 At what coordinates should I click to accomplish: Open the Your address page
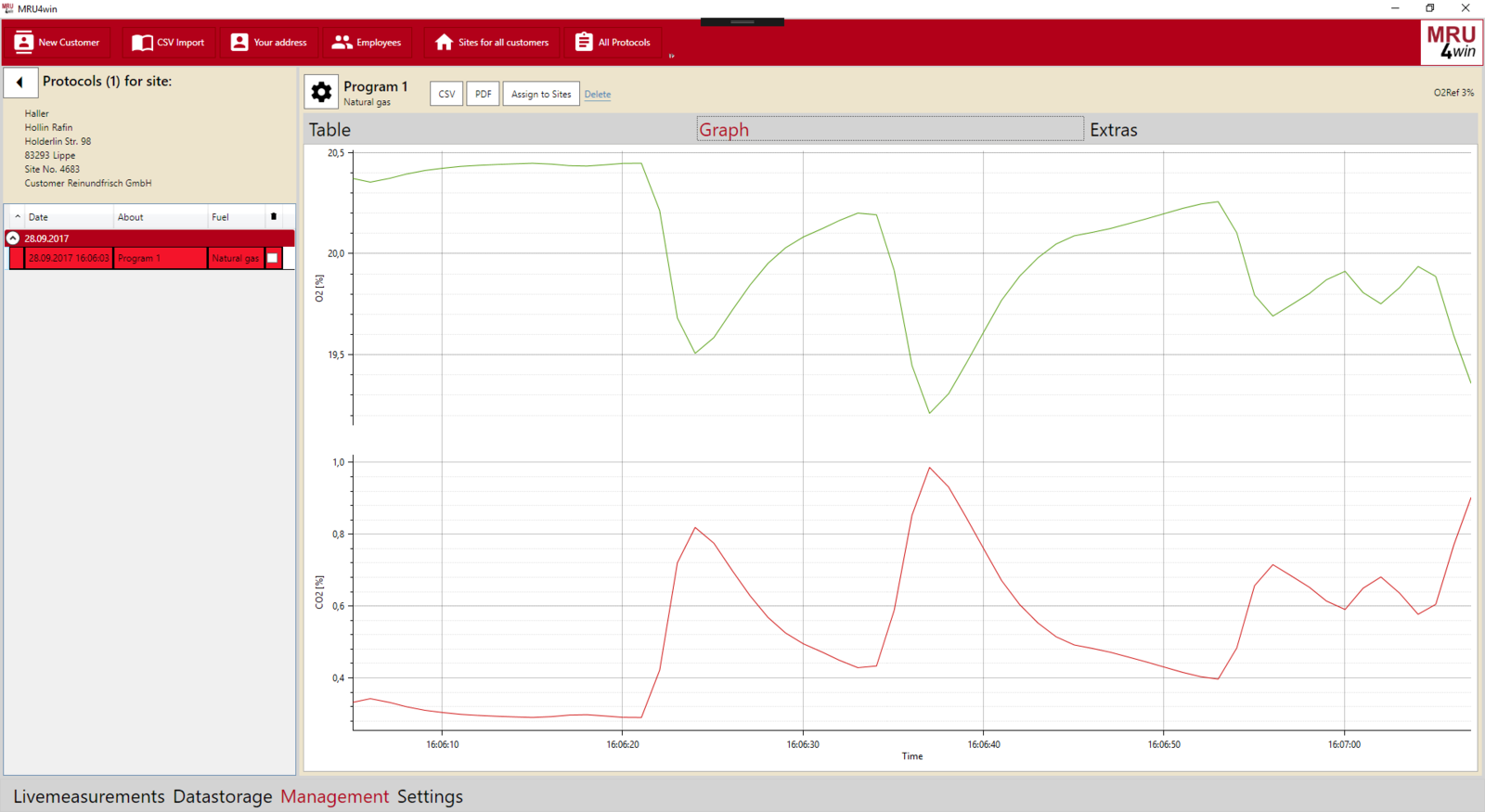pyautogui.click(x=268, y=43)
